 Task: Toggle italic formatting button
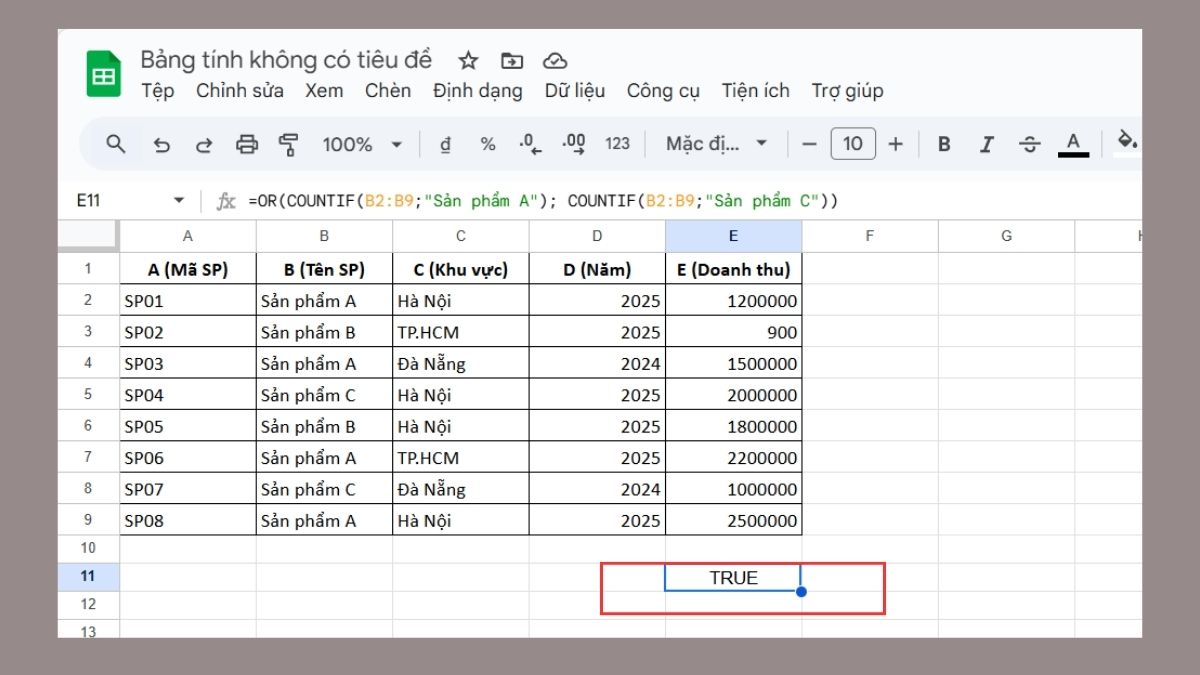[987, 144]
